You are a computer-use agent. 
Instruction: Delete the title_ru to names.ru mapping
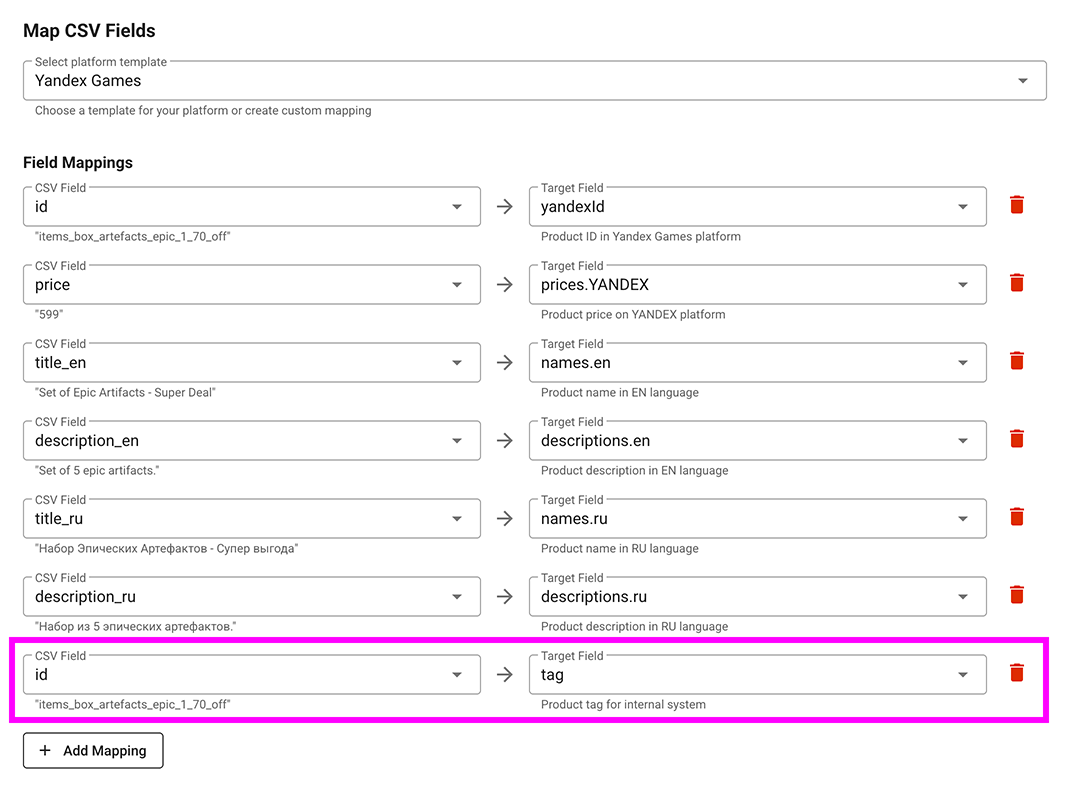coord(1017,517)
